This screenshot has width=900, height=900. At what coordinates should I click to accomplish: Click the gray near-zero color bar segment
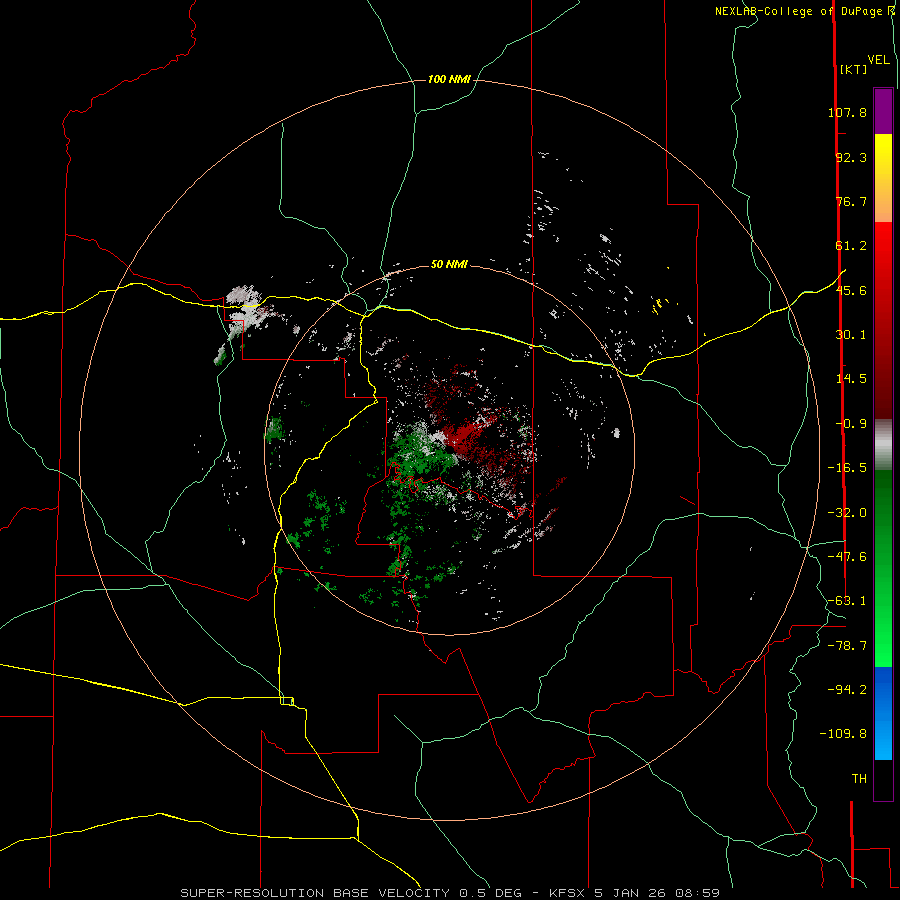[883, 445]
